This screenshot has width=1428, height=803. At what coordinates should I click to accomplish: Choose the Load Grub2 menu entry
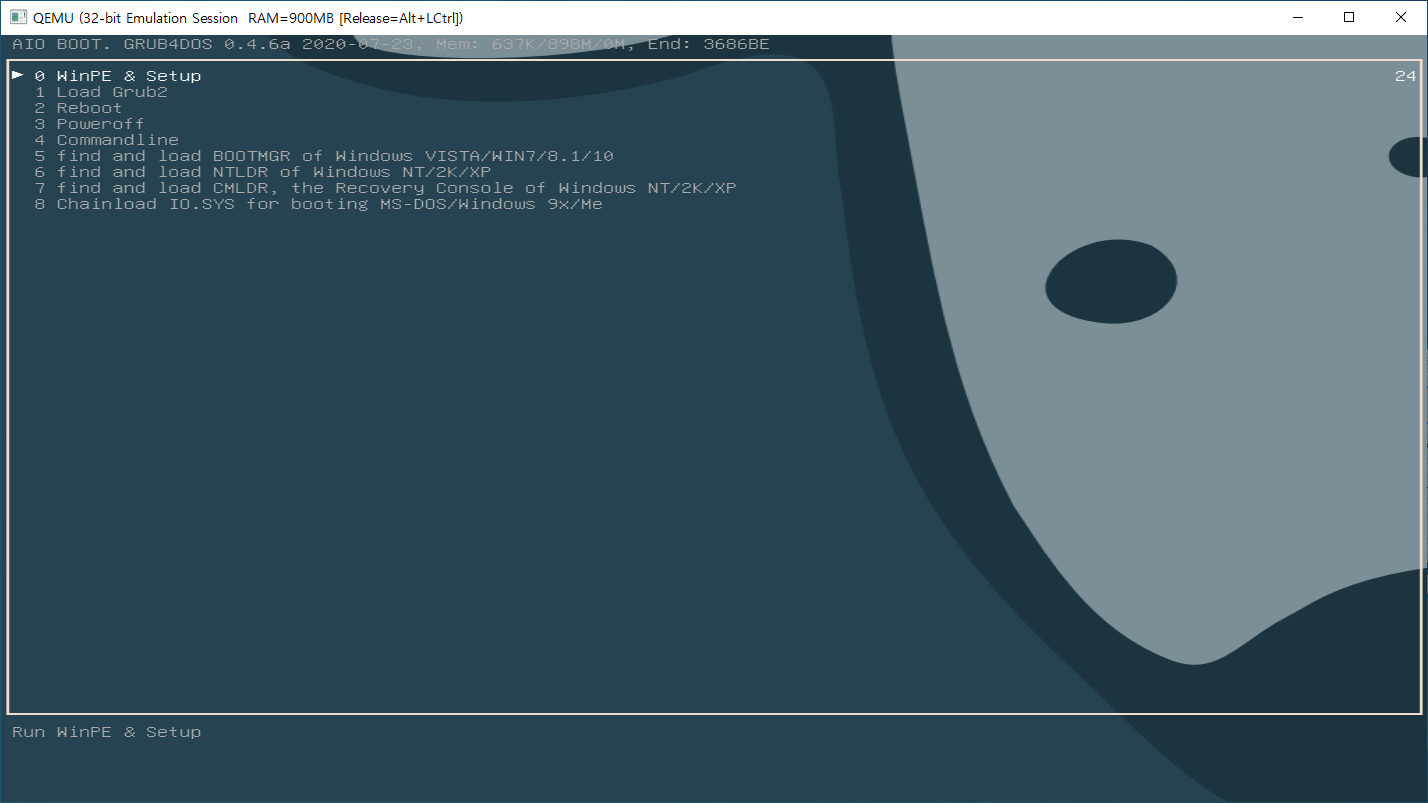coord(101,92)
